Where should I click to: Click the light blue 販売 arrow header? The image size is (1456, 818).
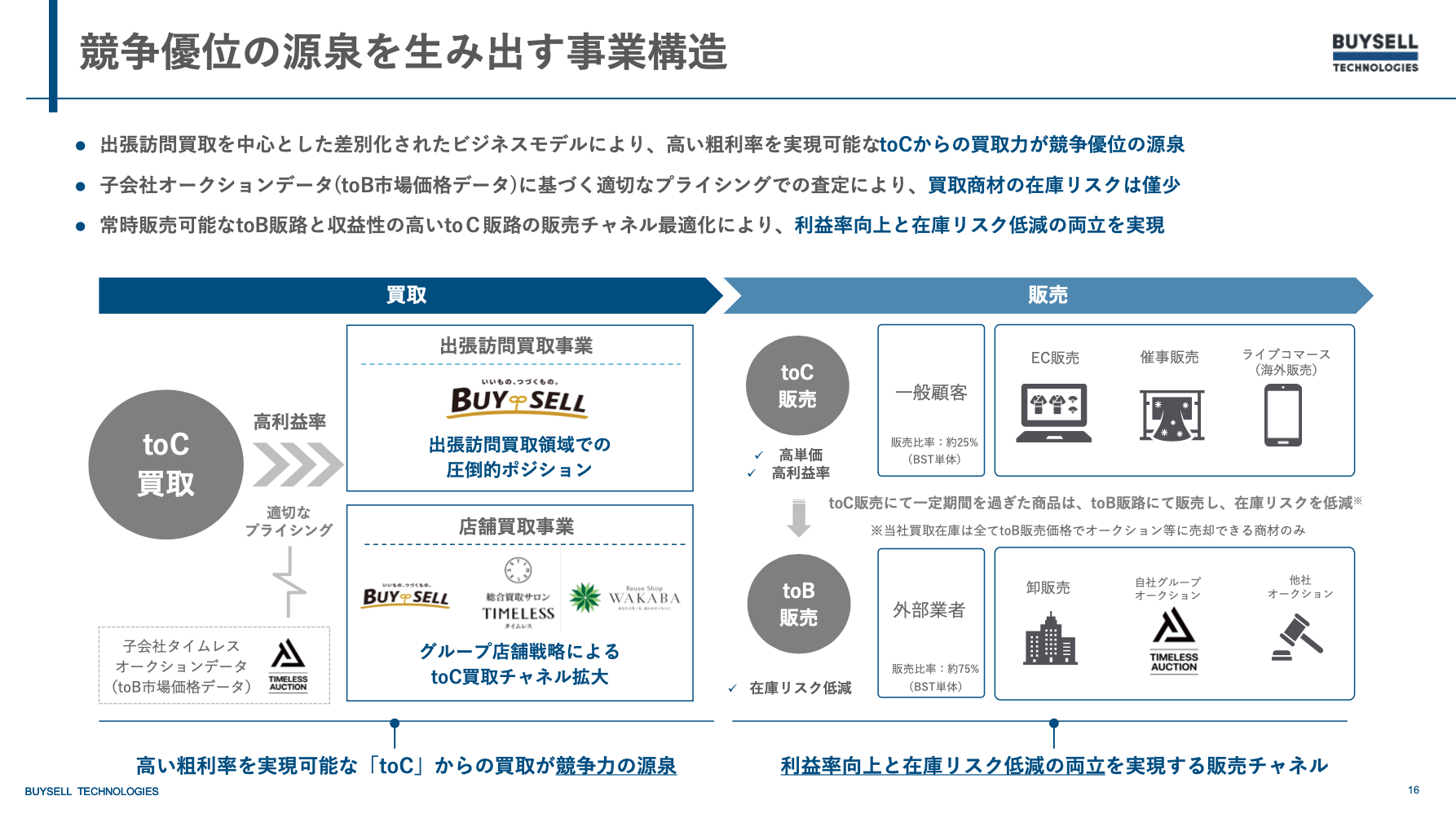point(1048,295)
